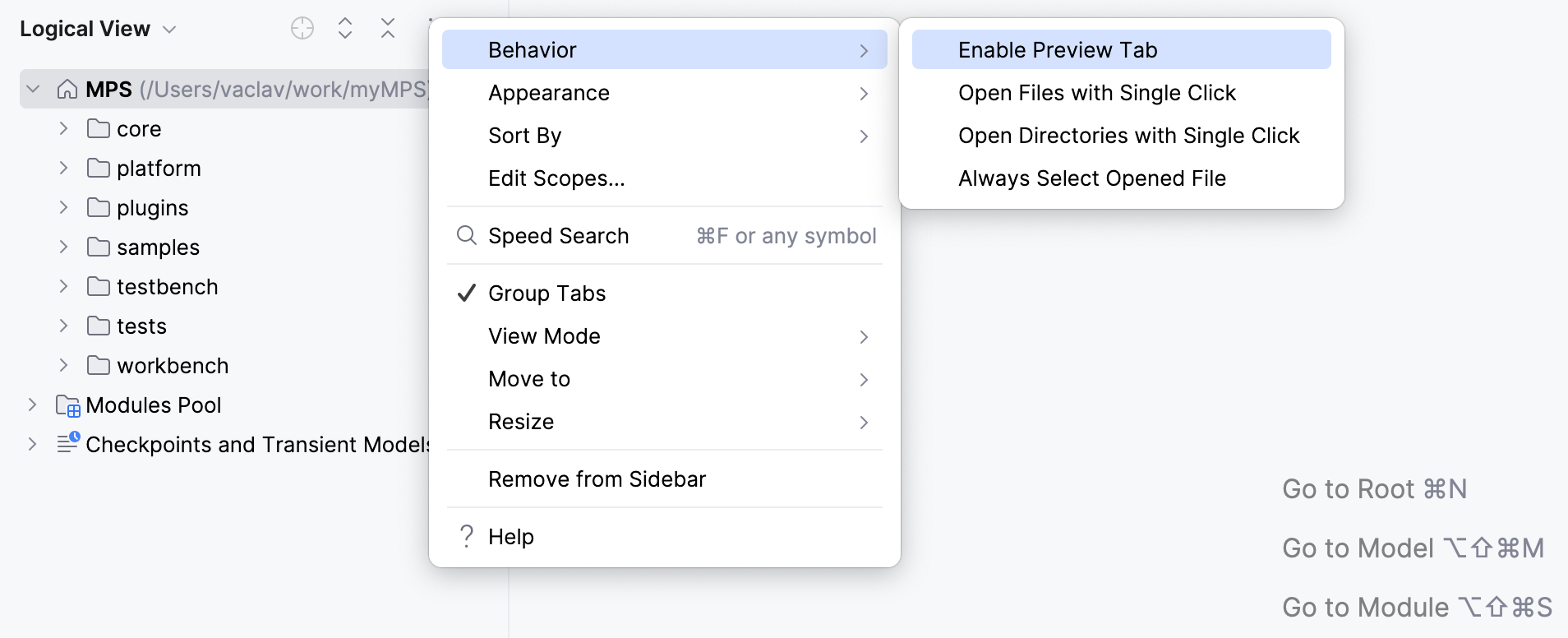Toggle the Group Tabs checkmark option
This screenshot has height=638, width=1568.
tap(546, 294)
